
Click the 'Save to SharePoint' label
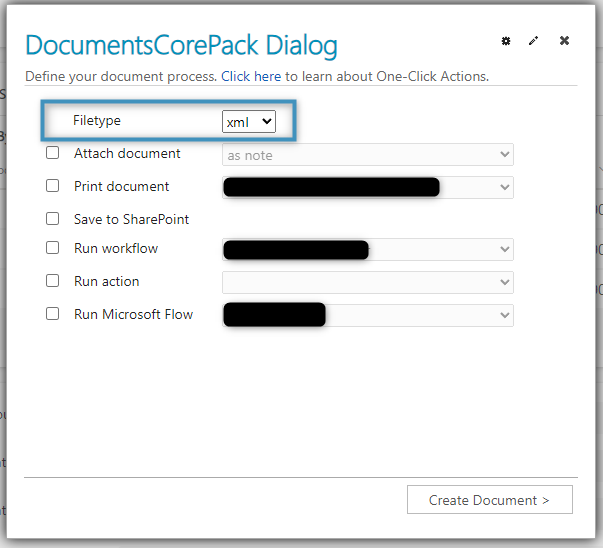[x=132, y=219]
